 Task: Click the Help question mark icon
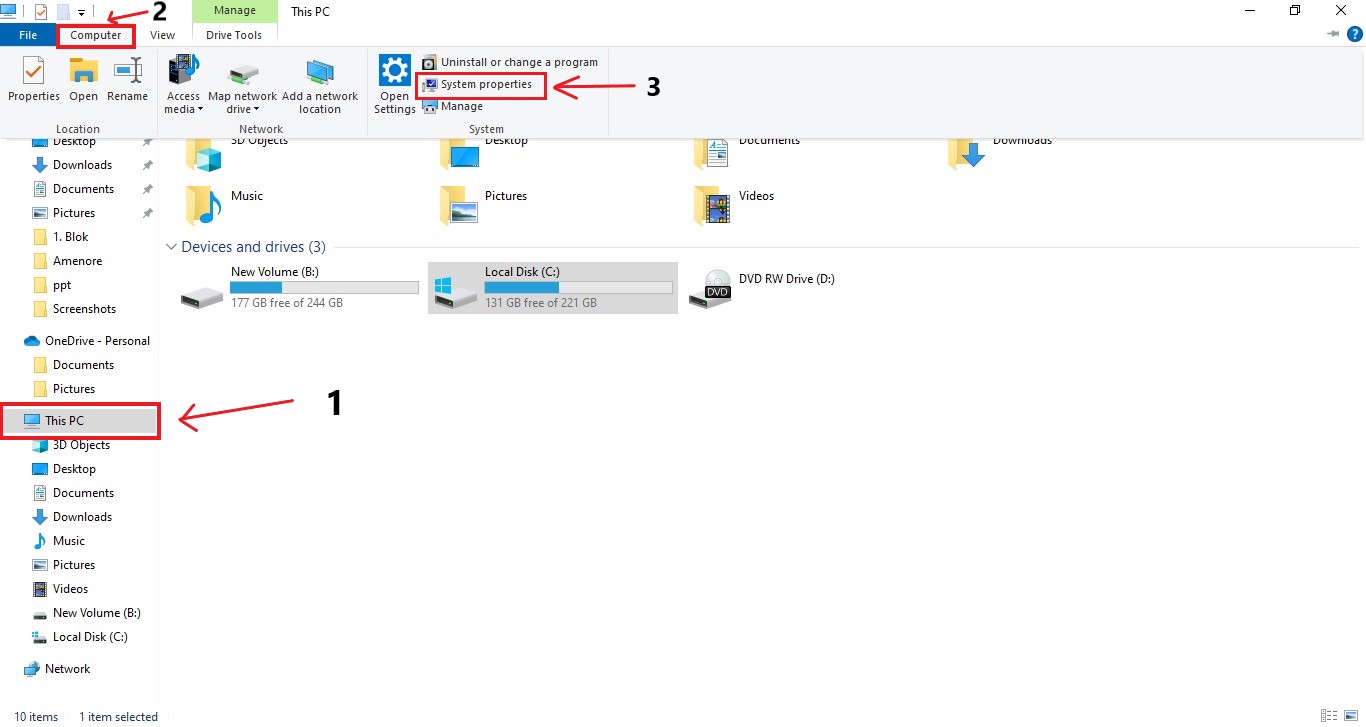(1355, 34)
